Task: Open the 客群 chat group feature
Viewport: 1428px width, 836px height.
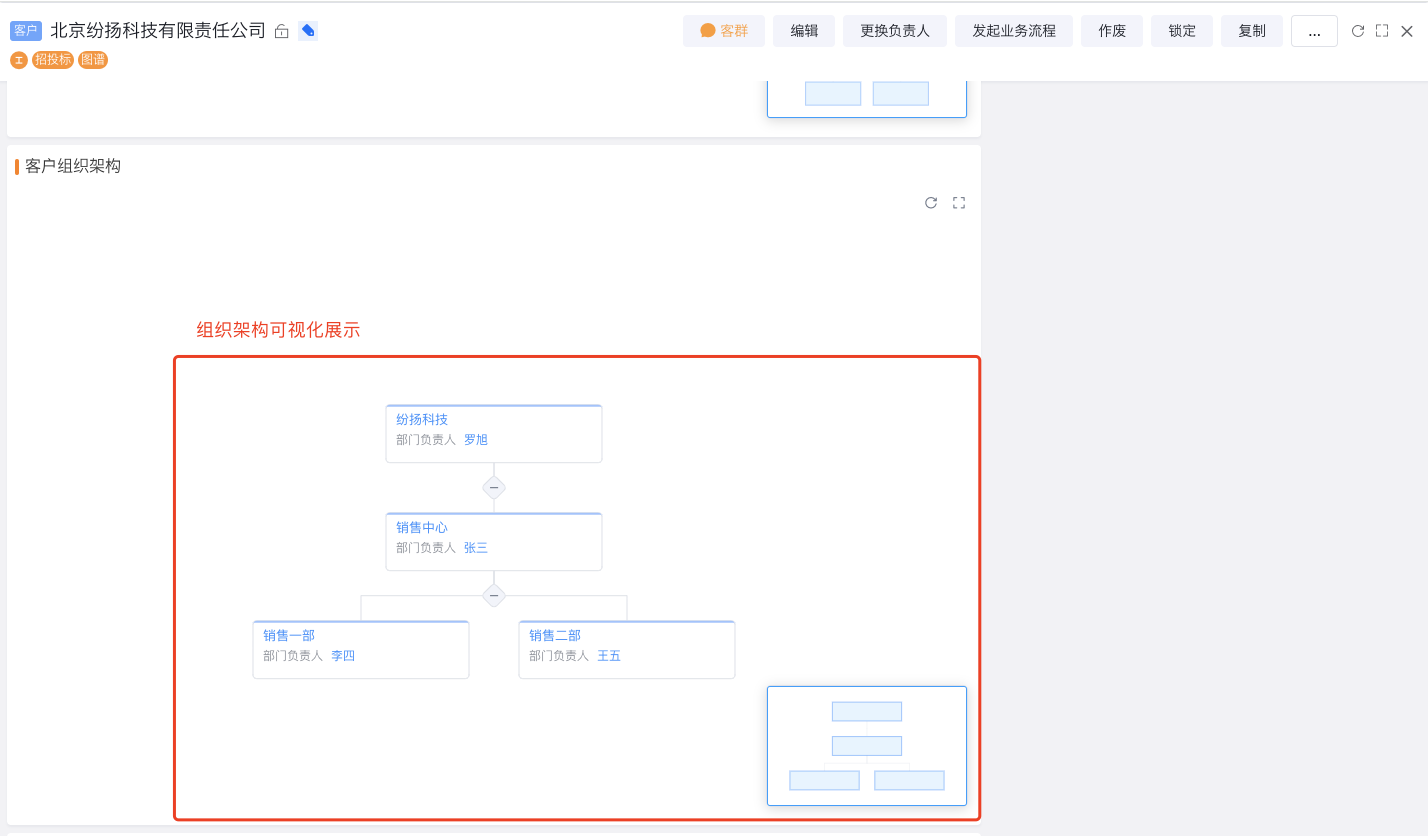Action: click(x=723, y=30)
